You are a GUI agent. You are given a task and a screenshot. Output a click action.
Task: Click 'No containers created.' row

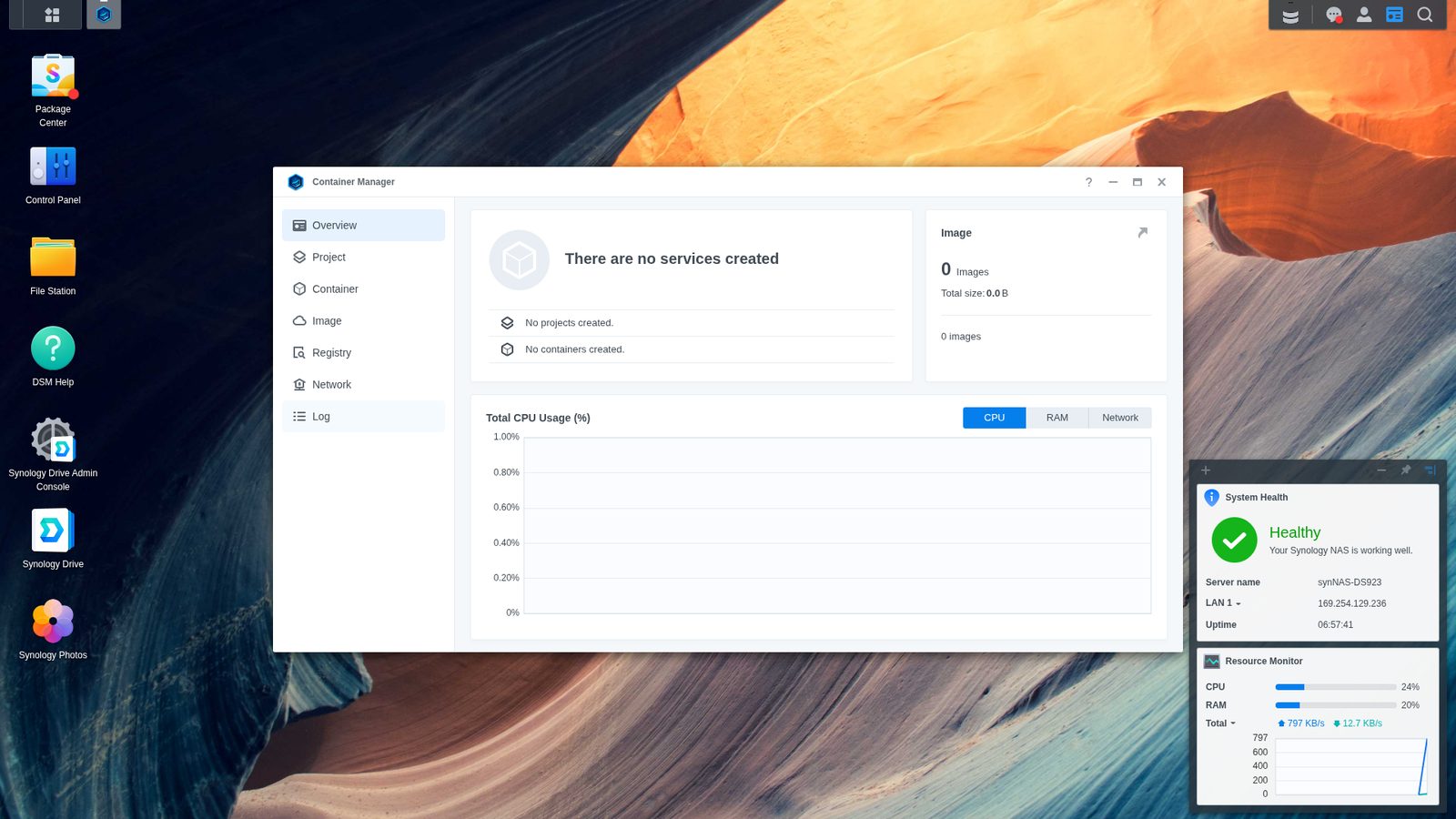(x=692, y=349)
